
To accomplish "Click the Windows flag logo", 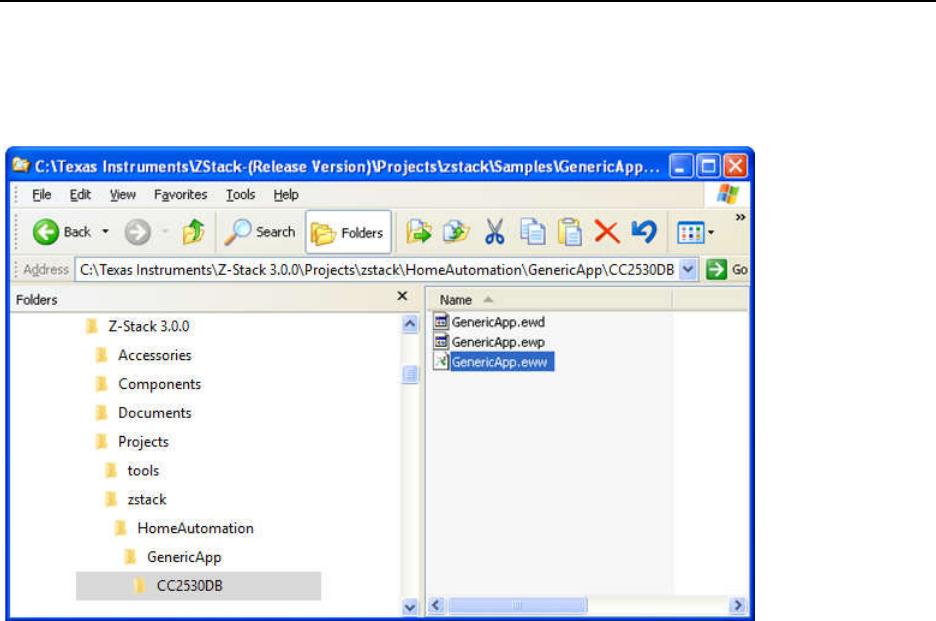I will pyautogui.click(x=728, y=194).
